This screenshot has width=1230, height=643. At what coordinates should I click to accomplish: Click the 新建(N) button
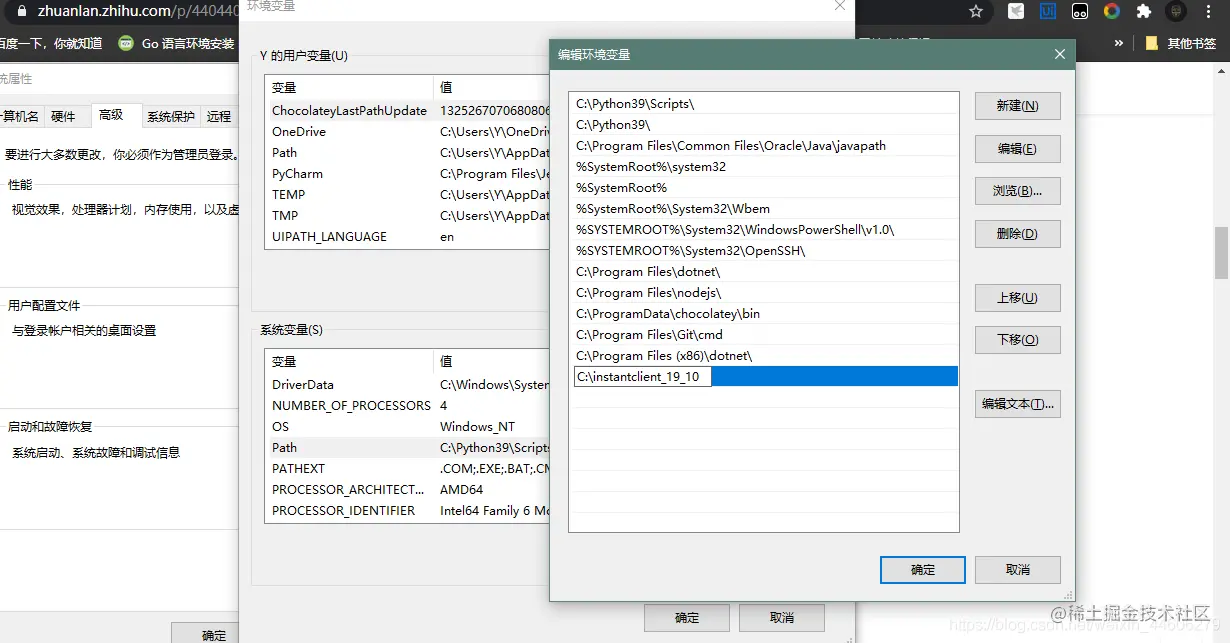tap(1017, 106)
